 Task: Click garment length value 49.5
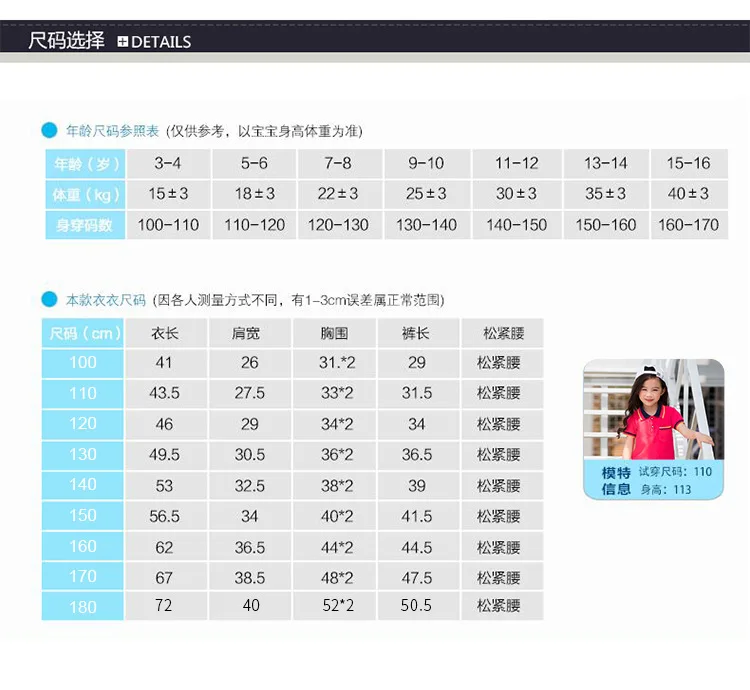166,455
